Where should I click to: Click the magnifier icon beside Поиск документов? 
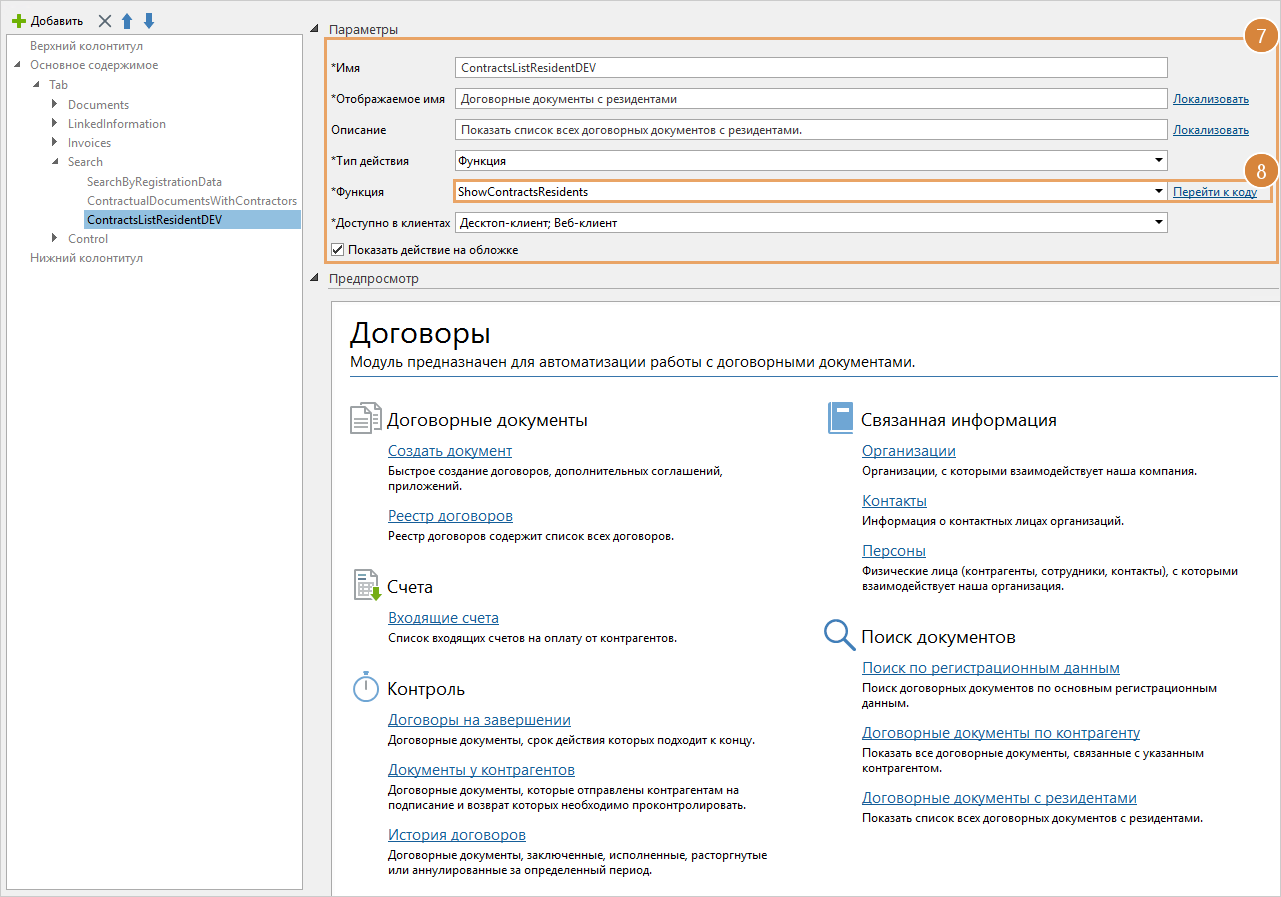click(x=838, y=635)
